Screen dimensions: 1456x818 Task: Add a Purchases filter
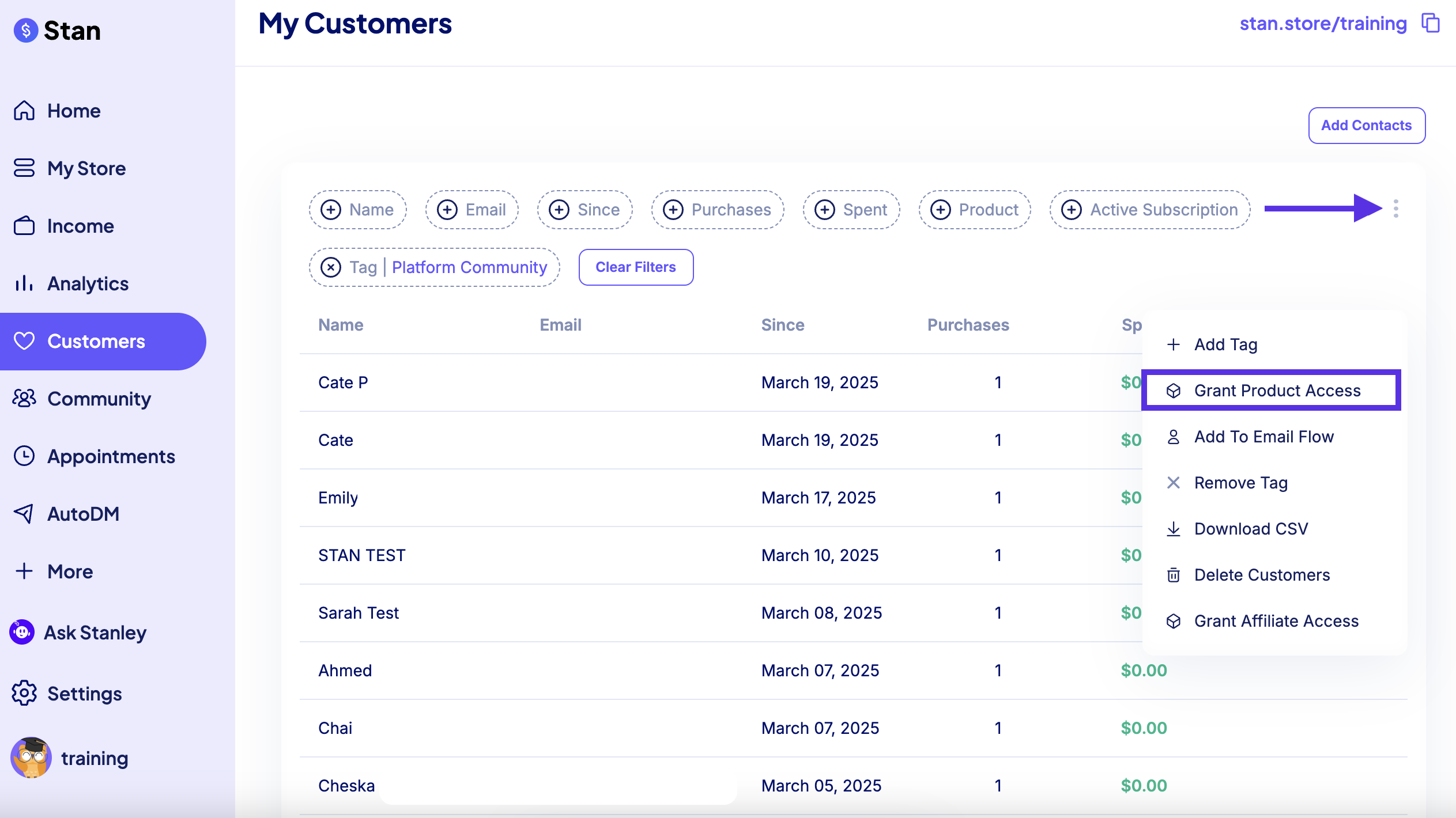tap(718, 210)
